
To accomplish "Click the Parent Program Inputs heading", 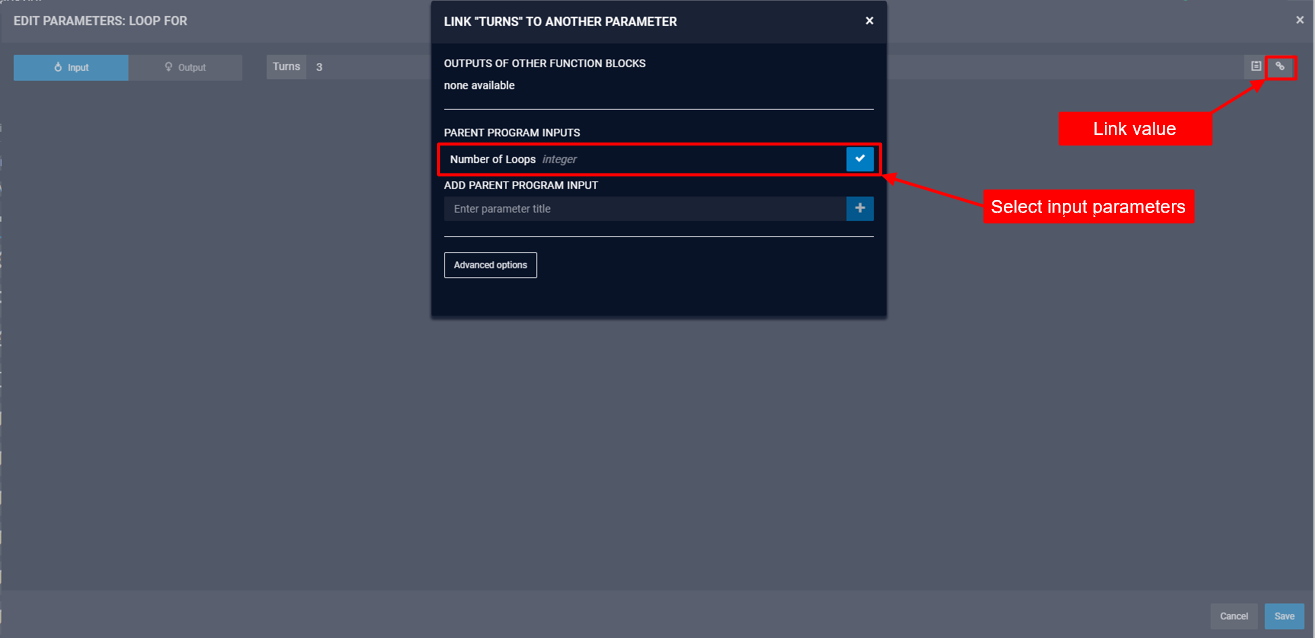I will pyautogui.click(x=512, y=133).
